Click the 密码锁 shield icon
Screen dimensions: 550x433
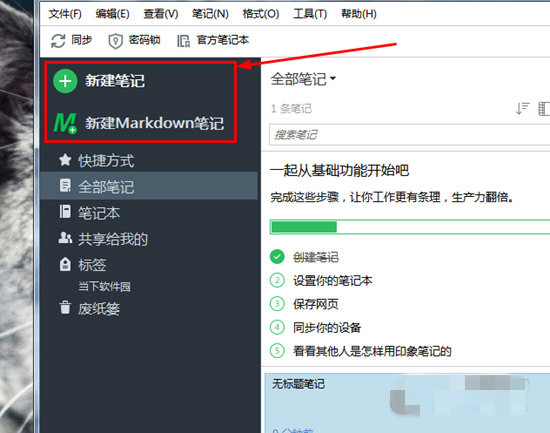click(115, 41)
